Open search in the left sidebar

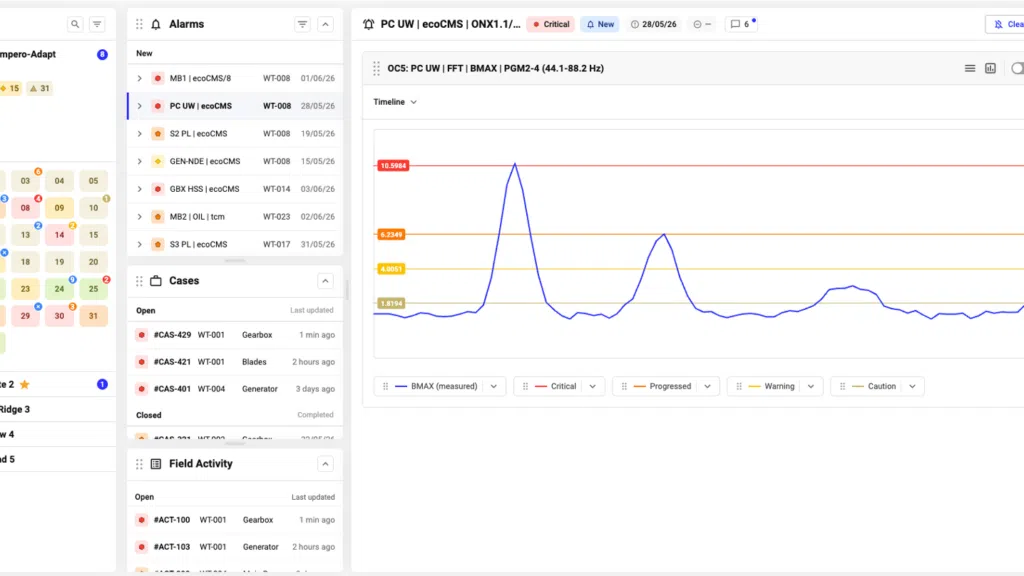(75, 24)
